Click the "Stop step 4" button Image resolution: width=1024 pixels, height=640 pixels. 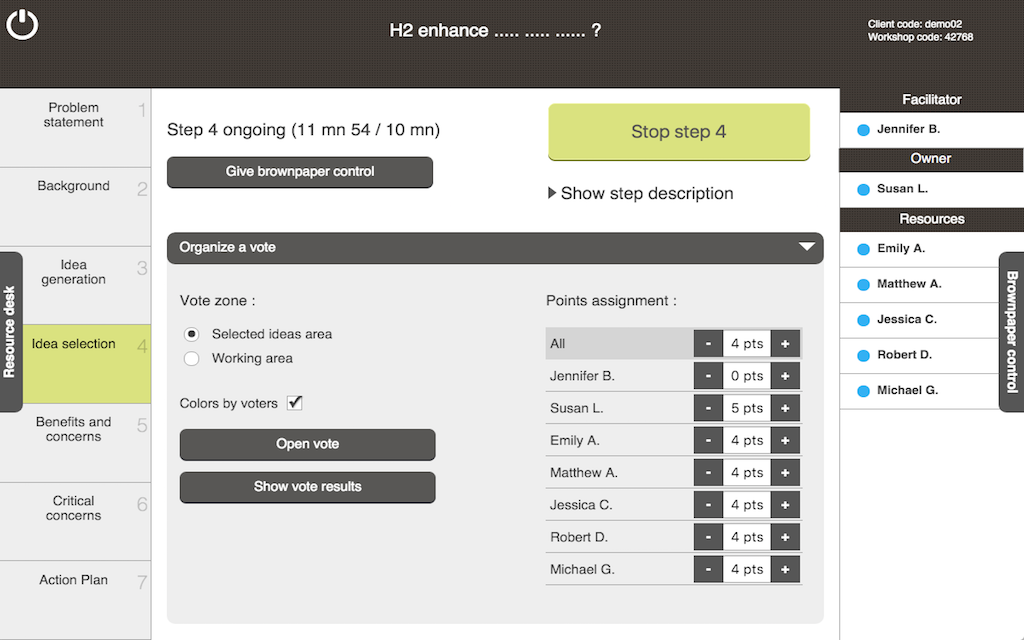pyautogui.click(x=678, y=132)
